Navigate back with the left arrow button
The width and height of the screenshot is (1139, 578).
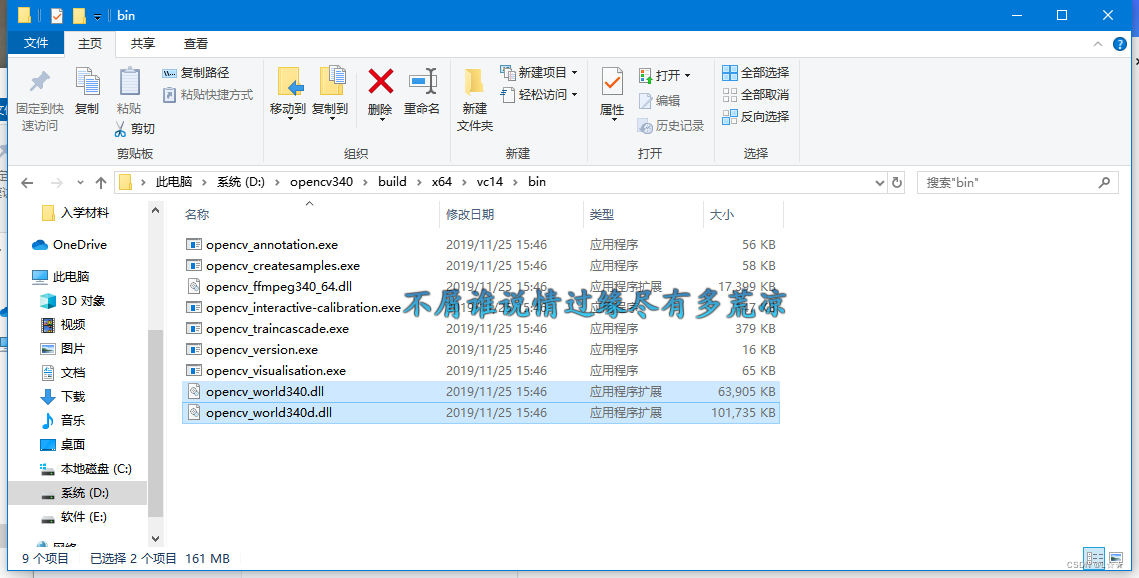27,182
